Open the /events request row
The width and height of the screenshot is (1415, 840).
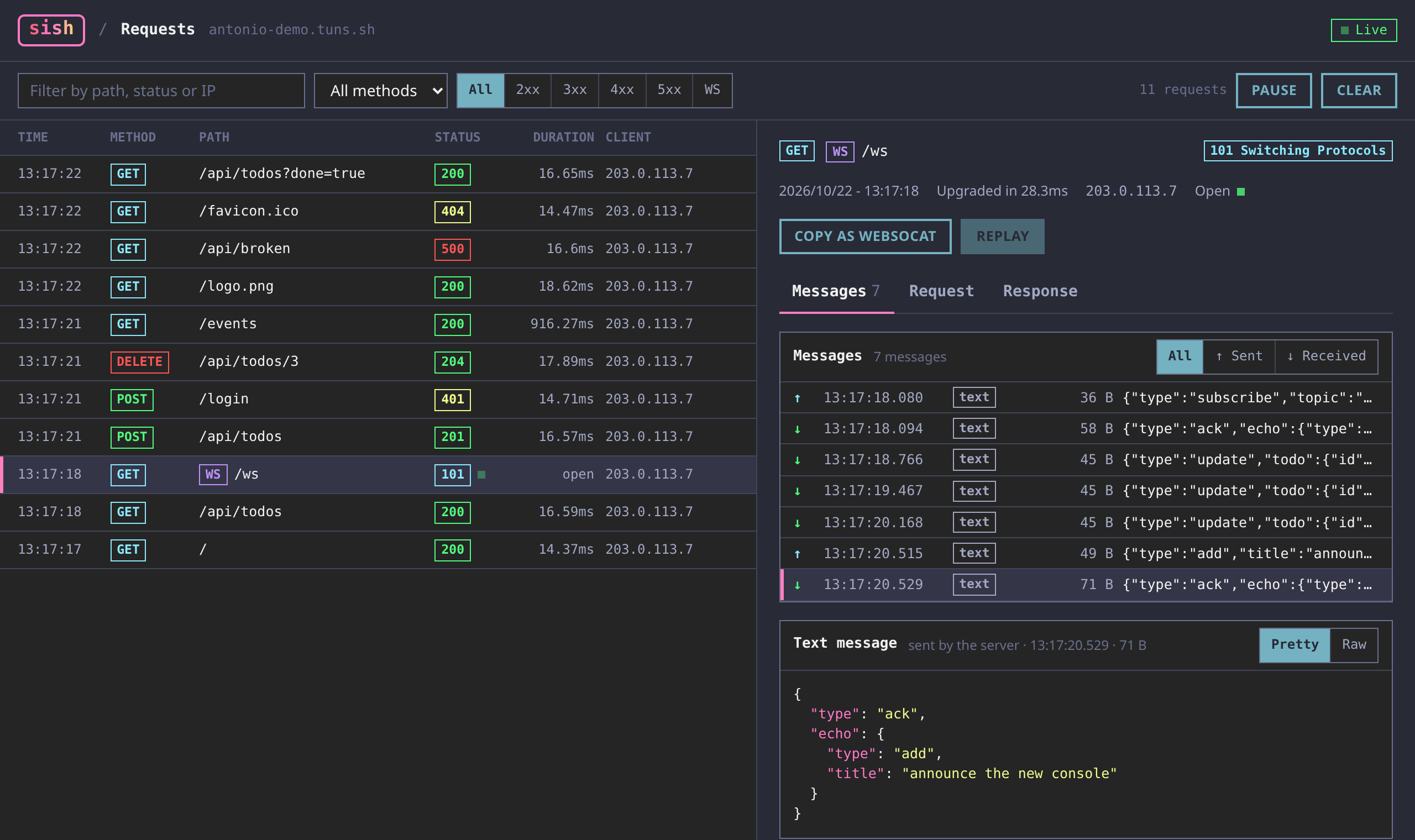click(378, 324)
